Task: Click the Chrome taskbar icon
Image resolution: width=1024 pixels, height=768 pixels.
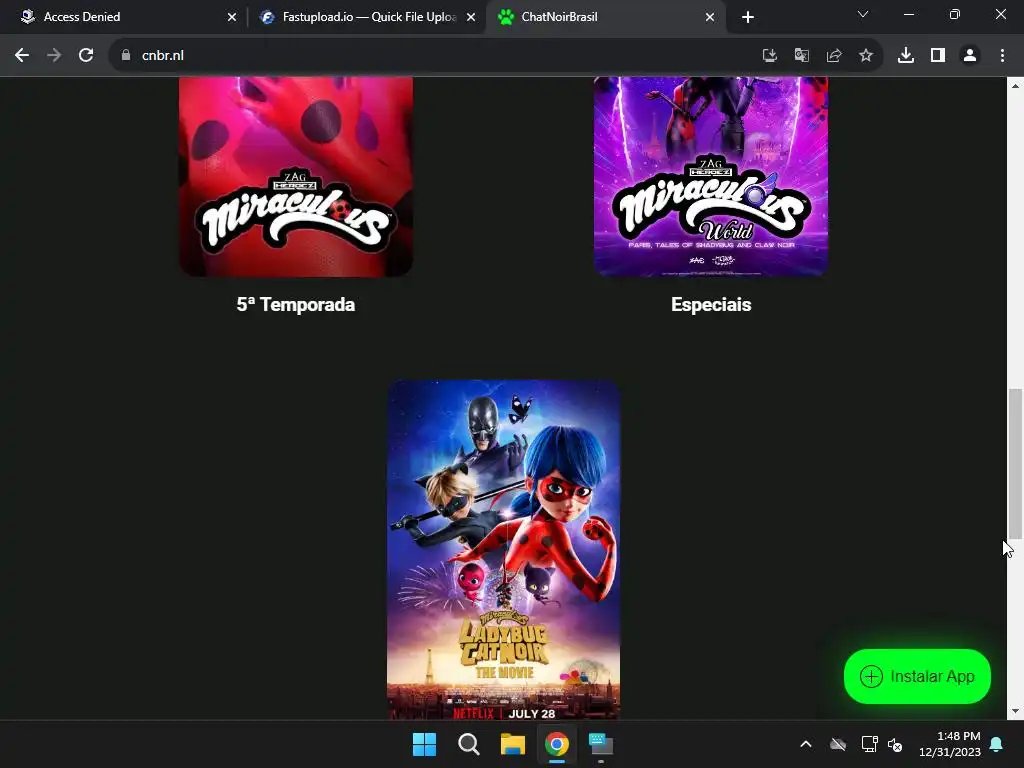Action: (557, 744)
